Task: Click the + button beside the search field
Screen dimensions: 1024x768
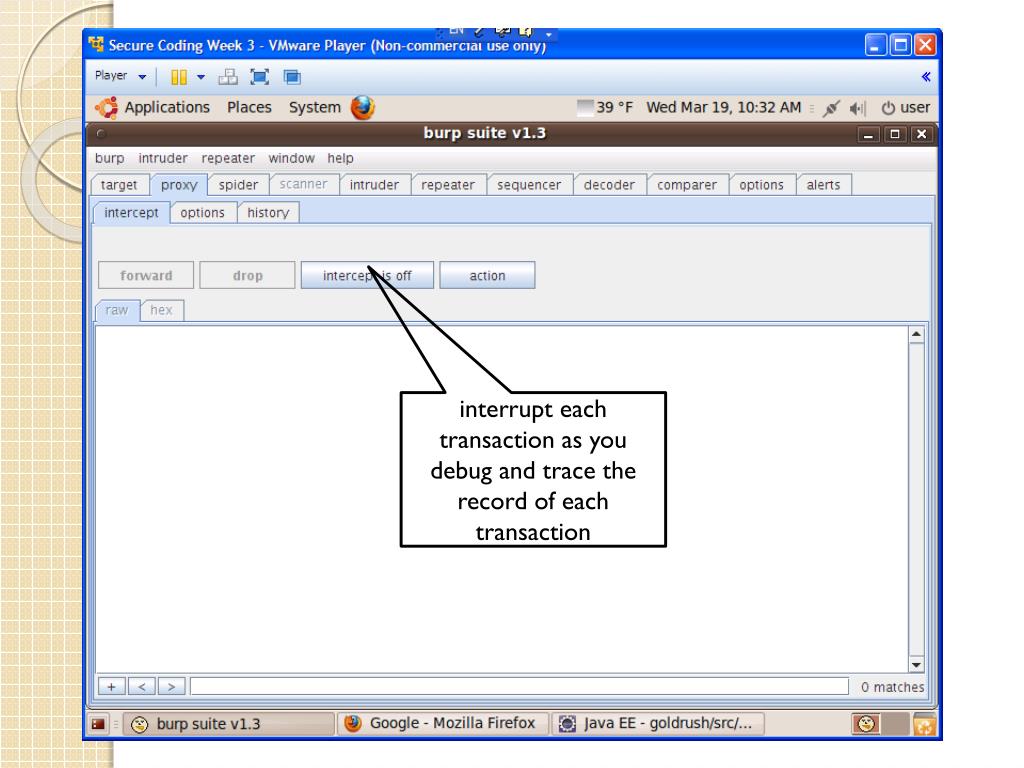Action: (x=112, y=686)
